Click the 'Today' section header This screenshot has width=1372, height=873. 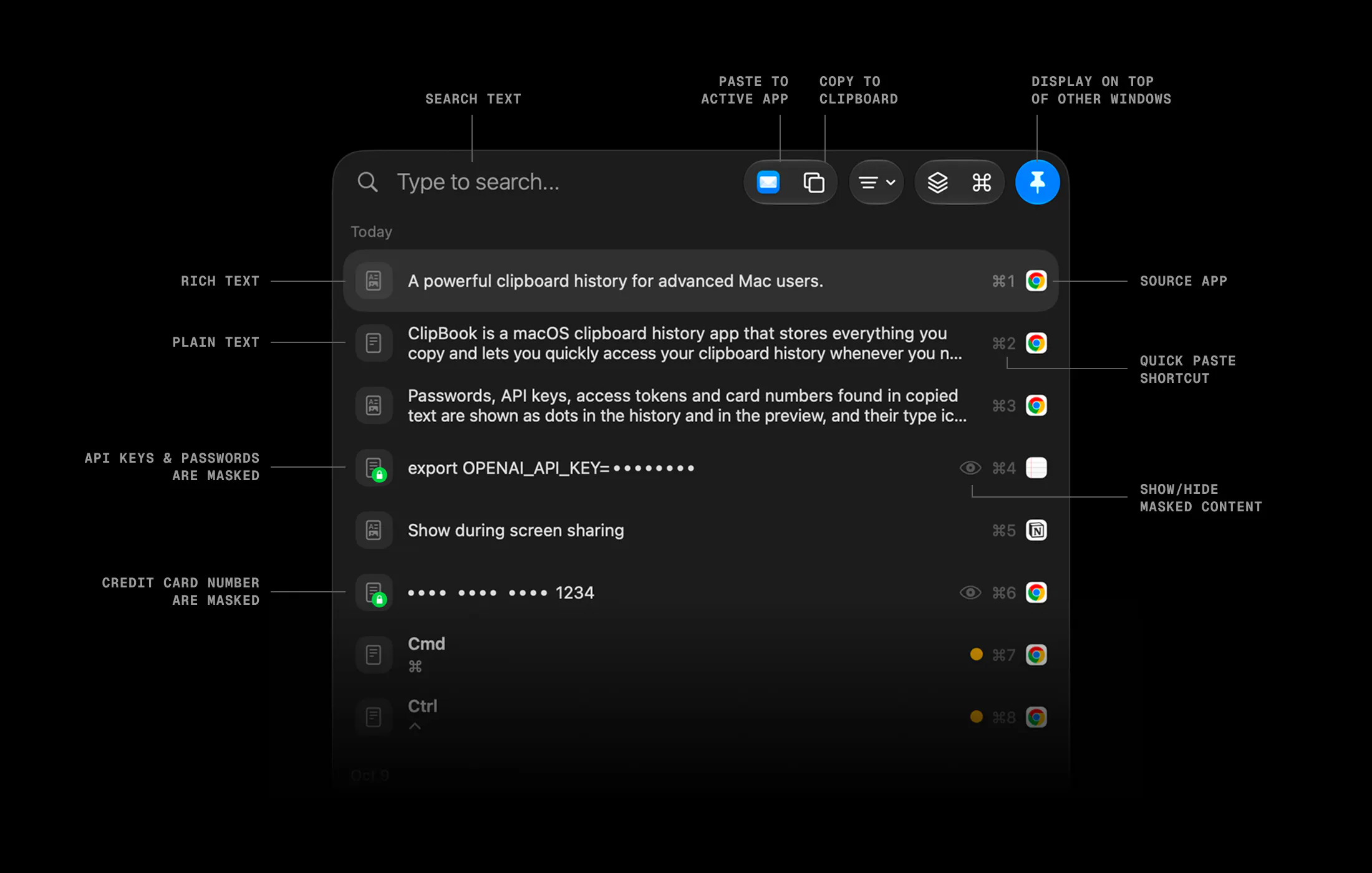[371, 232]
